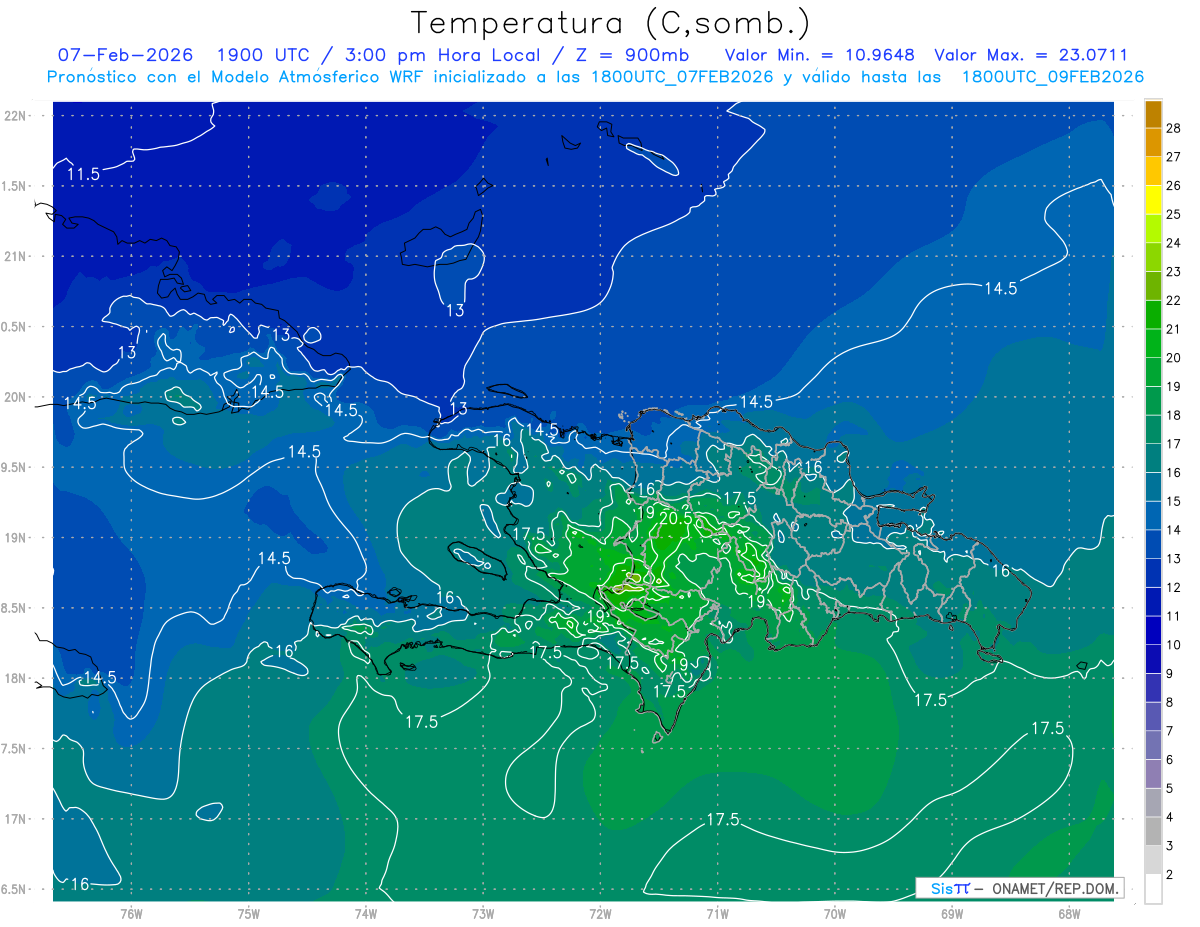Click the '71W' longitude axis label
The height and width of the screenshot is (927, 1200).
point(717,913)
